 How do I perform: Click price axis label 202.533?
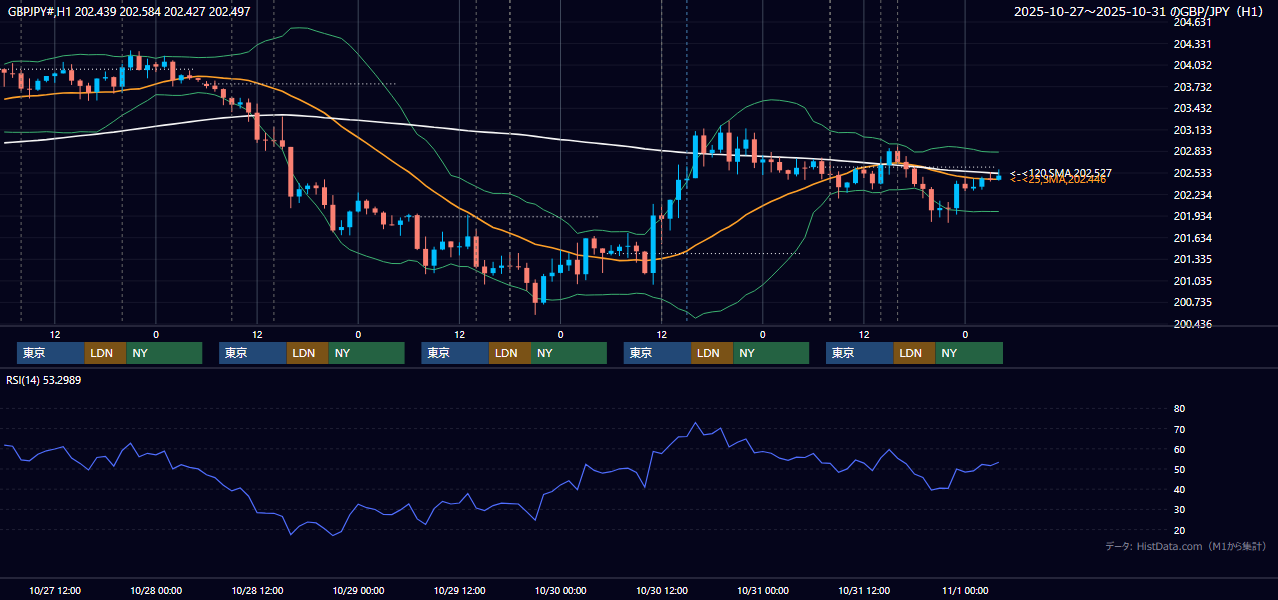[x=1192, y=173]
